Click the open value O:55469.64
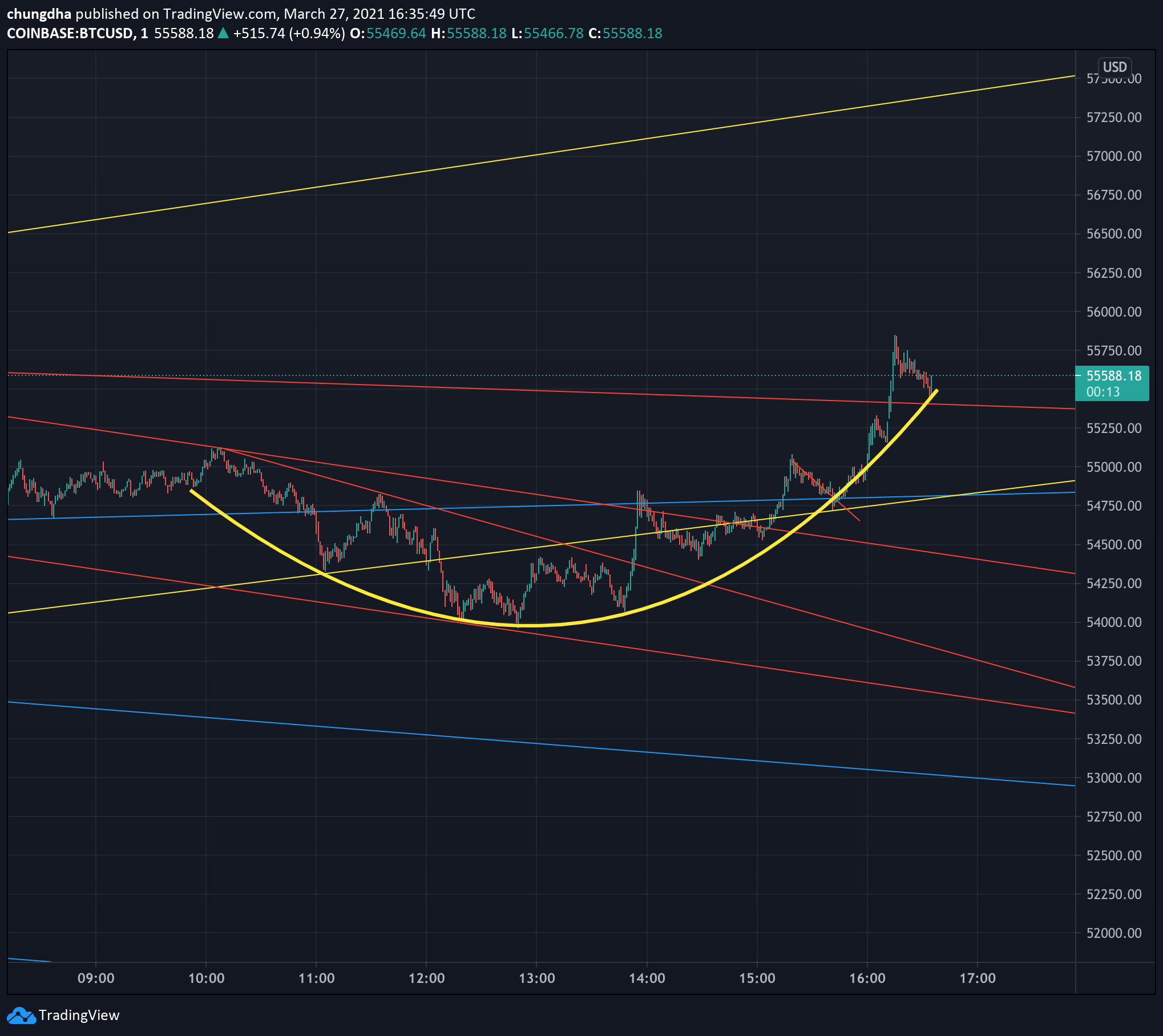The width and height of the screenshot is (1163, 1036). point(388,34)
